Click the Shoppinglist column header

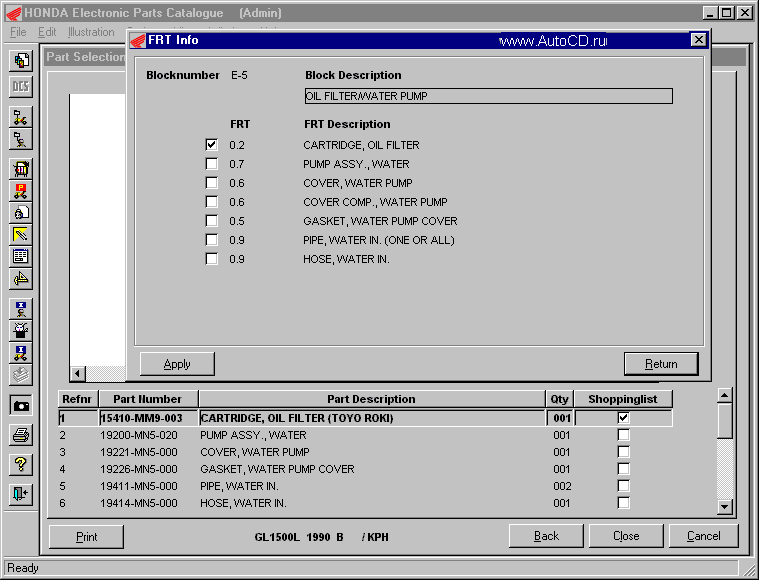click(x=623, y=399)
